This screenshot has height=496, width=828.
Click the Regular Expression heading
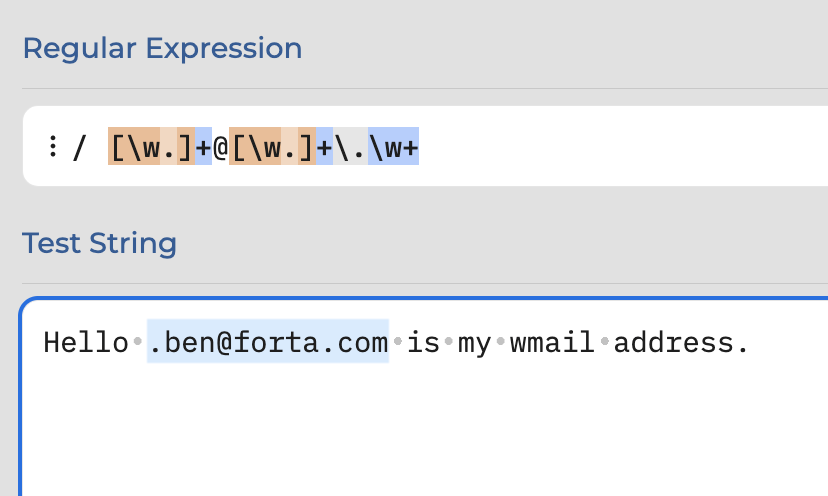163,49
